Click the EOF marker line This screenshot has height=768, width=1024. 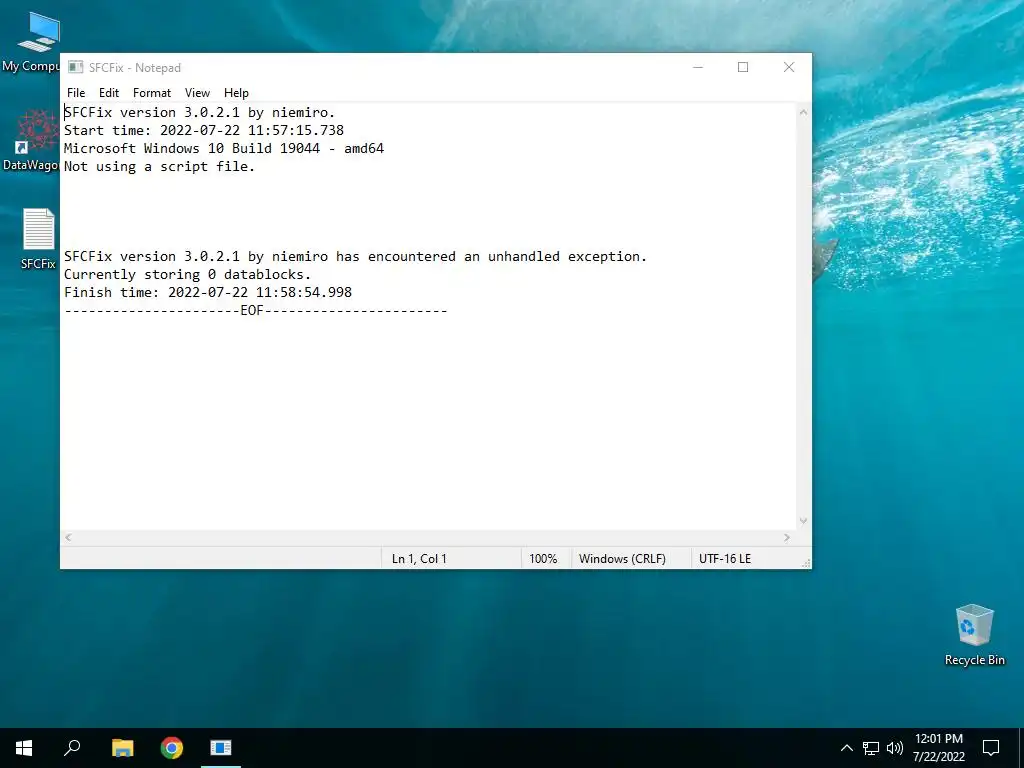point(255,311)
